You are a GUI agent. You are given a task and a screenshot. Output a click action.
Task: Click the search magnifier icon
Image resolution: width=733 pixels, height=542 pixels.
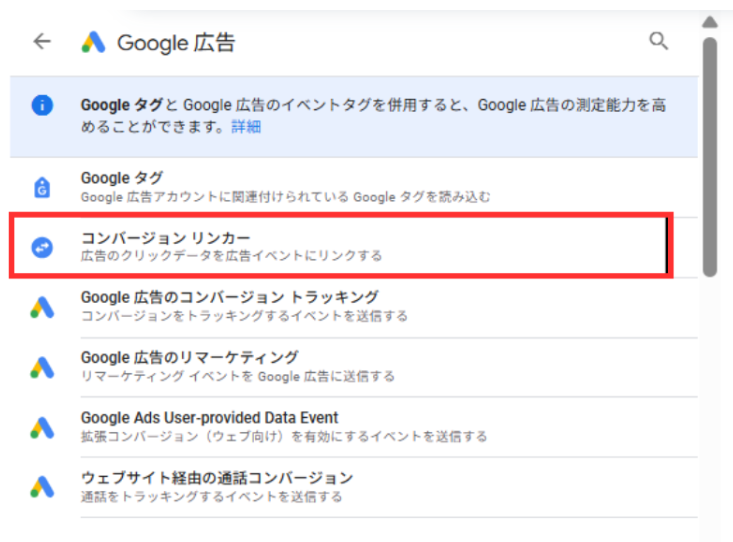(658, 41)
